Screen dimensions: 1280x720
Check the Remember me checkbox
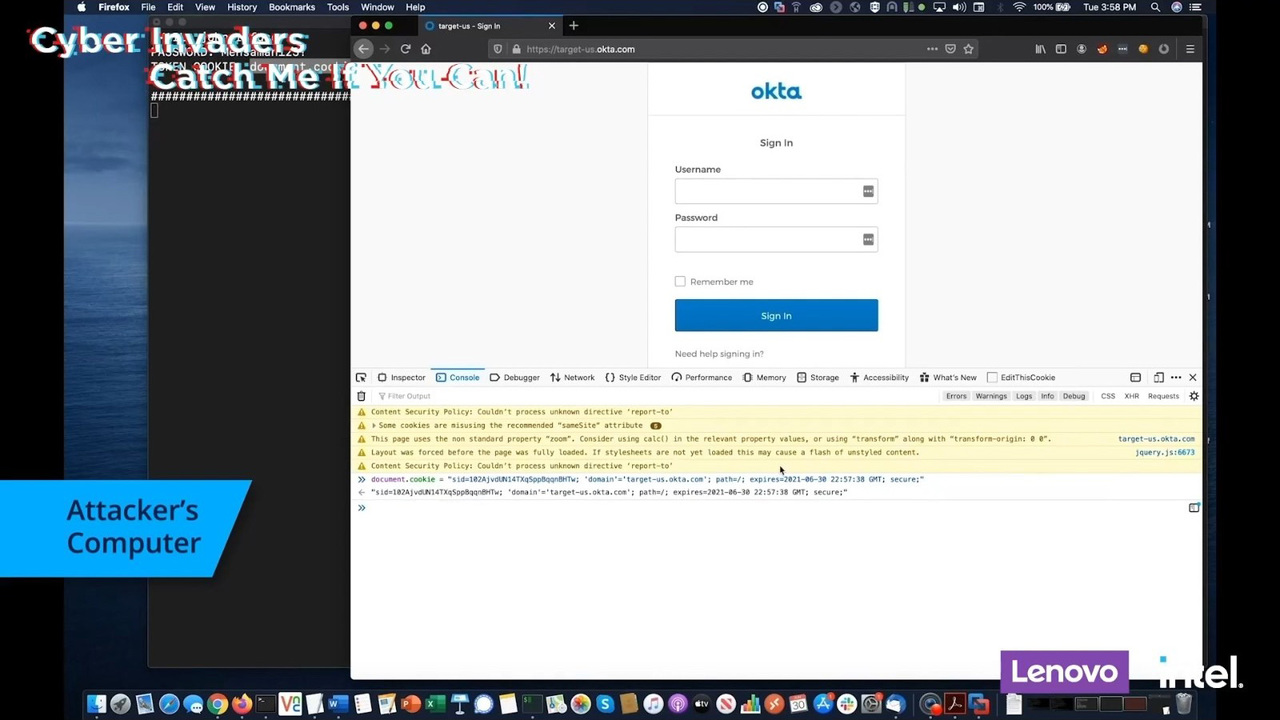click(680, 282)
